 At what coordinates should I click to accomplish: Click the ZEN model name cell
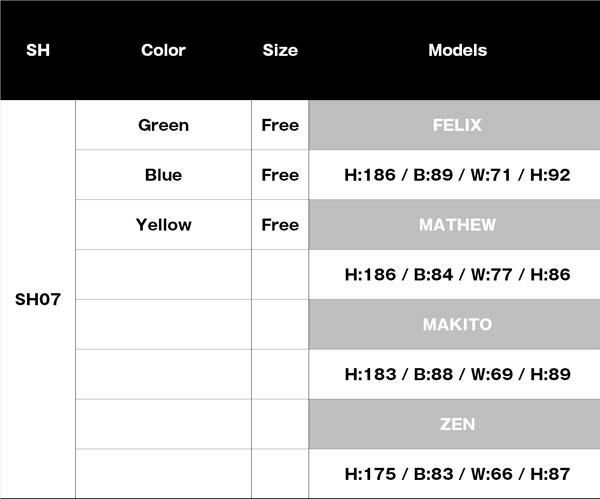pyautogui.click(x=457, y=424)
